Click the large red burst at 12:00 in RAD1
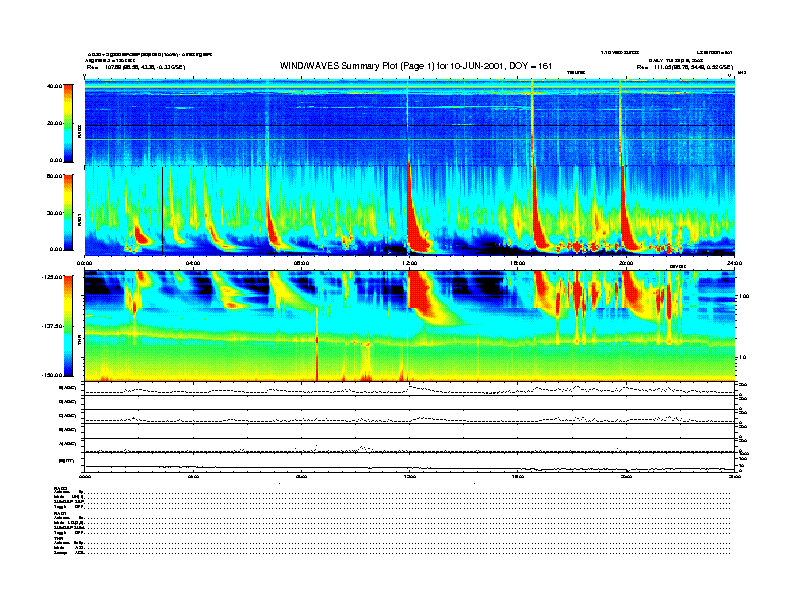This screenshot has height=612, width=792. pyautogui.click(x=415, y=222)
